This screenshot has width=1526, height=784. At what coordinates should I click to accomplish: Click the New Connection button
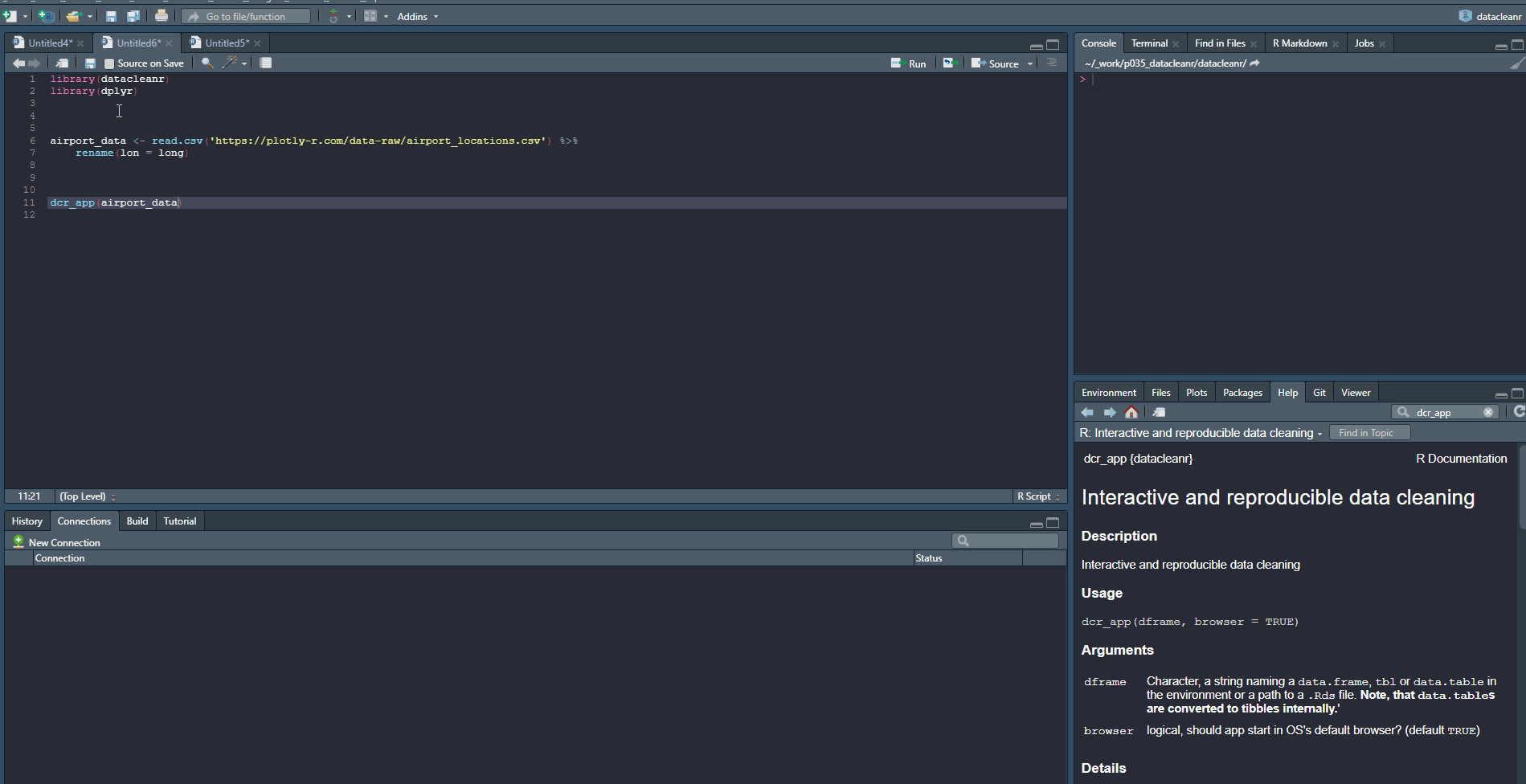56,542
